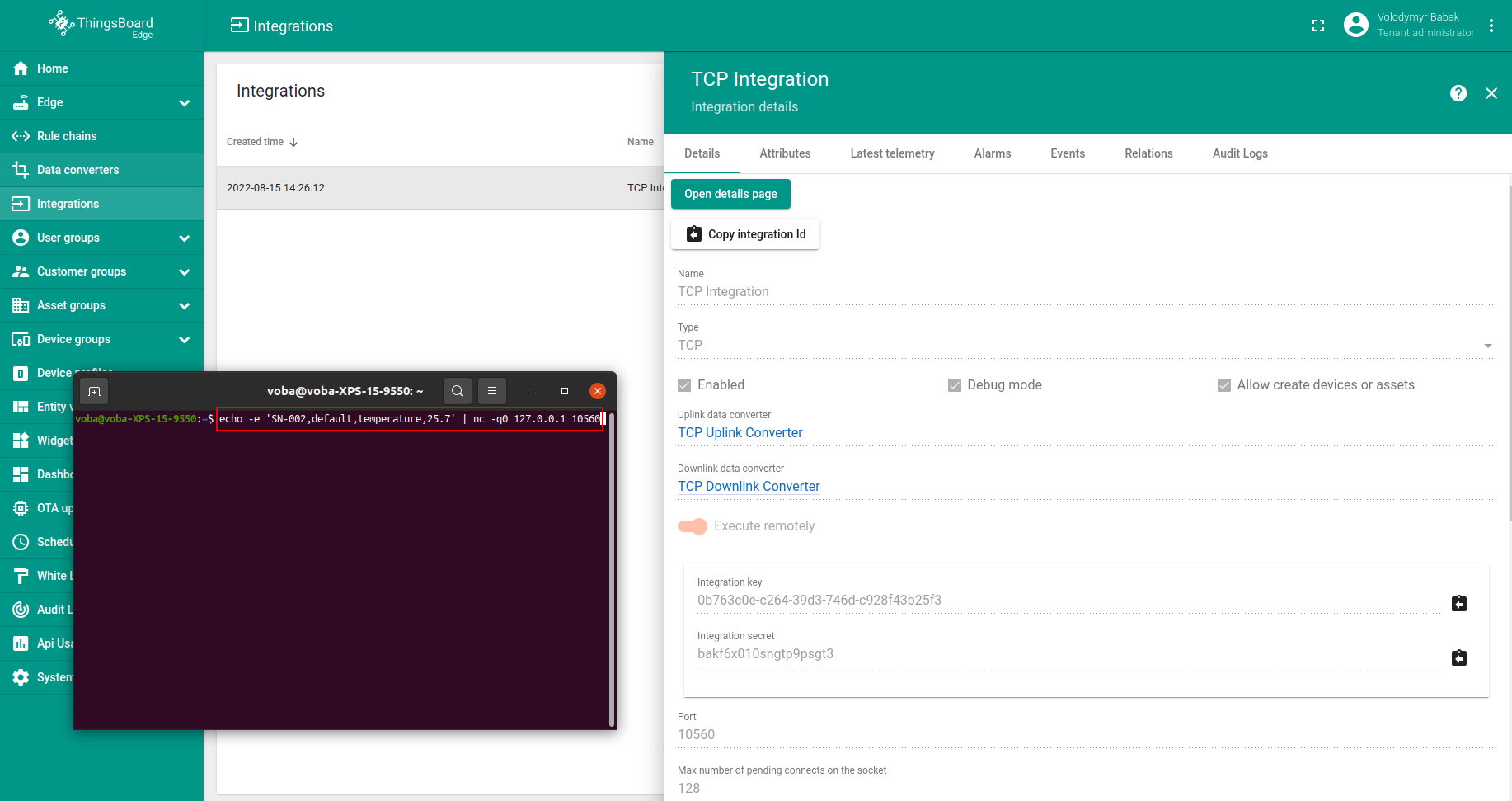The image size is (1512, 801).
Task: Expand the Device groups chevron
Action: tap(185, 340)
